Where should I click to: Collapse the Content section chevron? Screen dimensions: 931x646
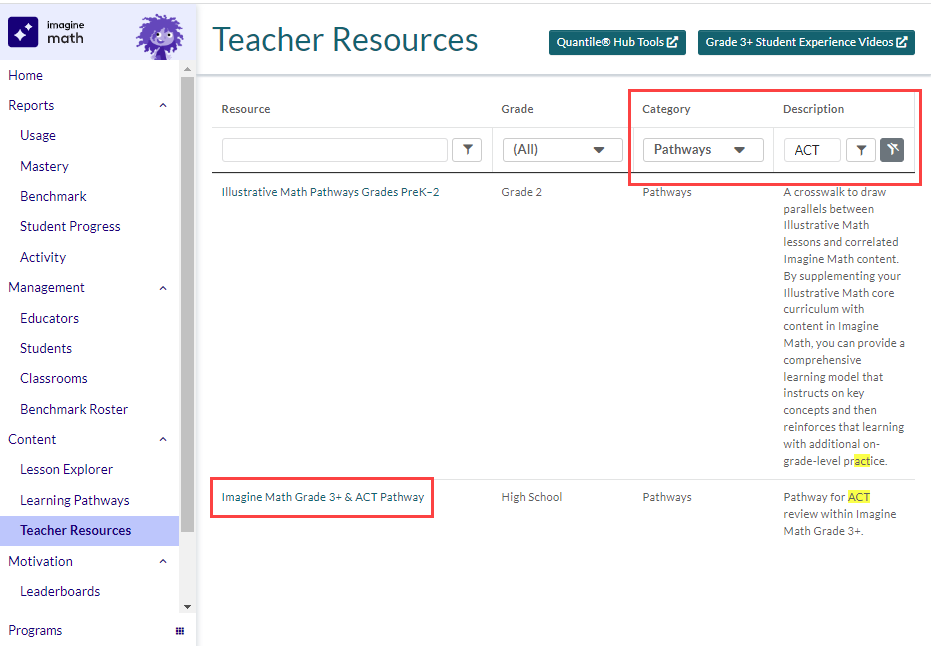tap(163, 440)
